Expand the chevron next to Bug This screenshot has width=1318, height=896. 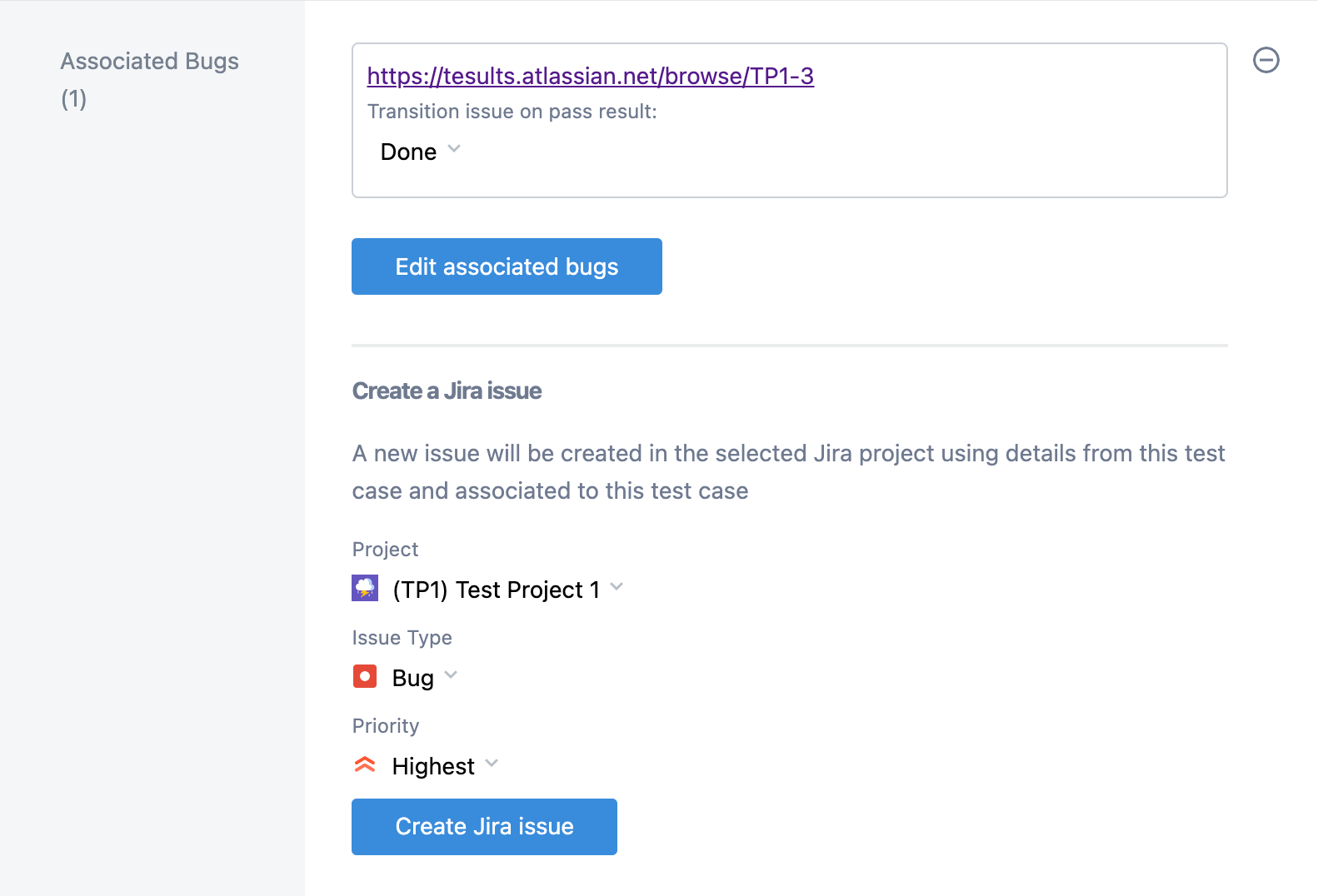(x=451, y=675)
